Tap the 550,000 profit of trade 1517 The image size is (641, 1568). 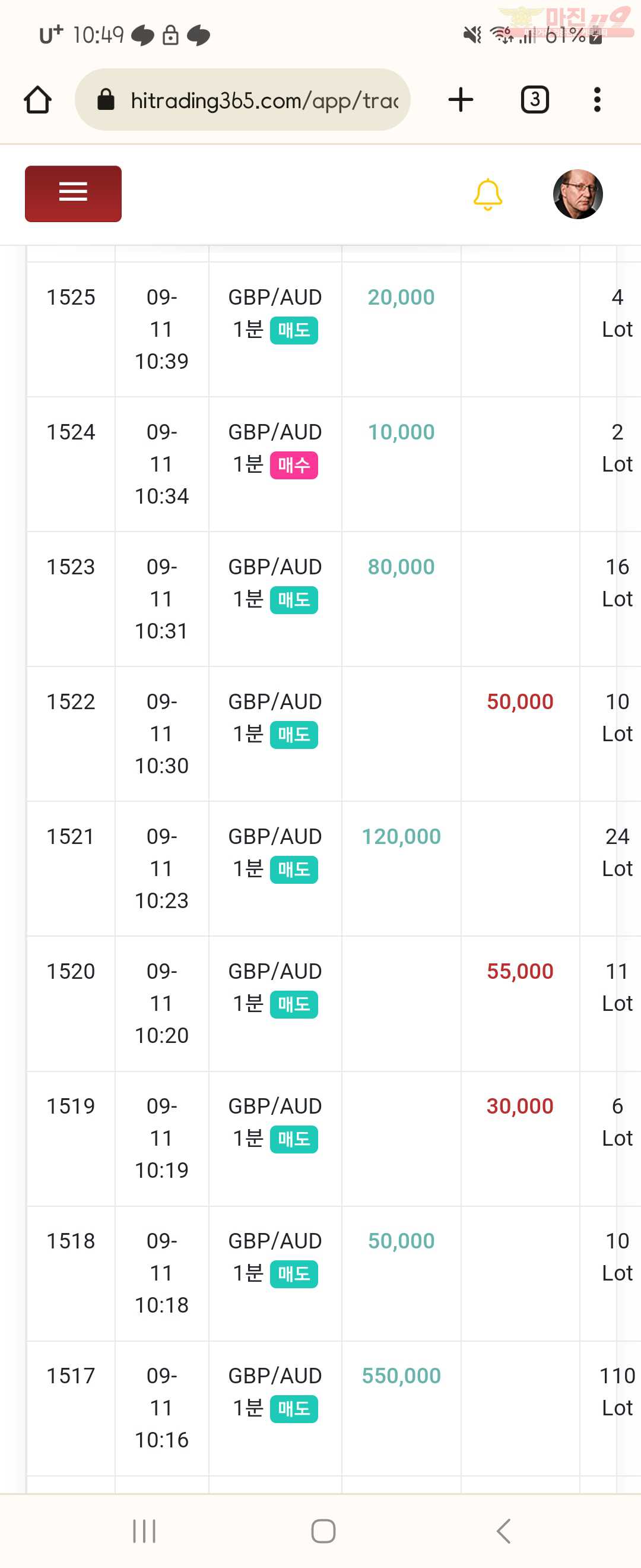[401, 1376]
